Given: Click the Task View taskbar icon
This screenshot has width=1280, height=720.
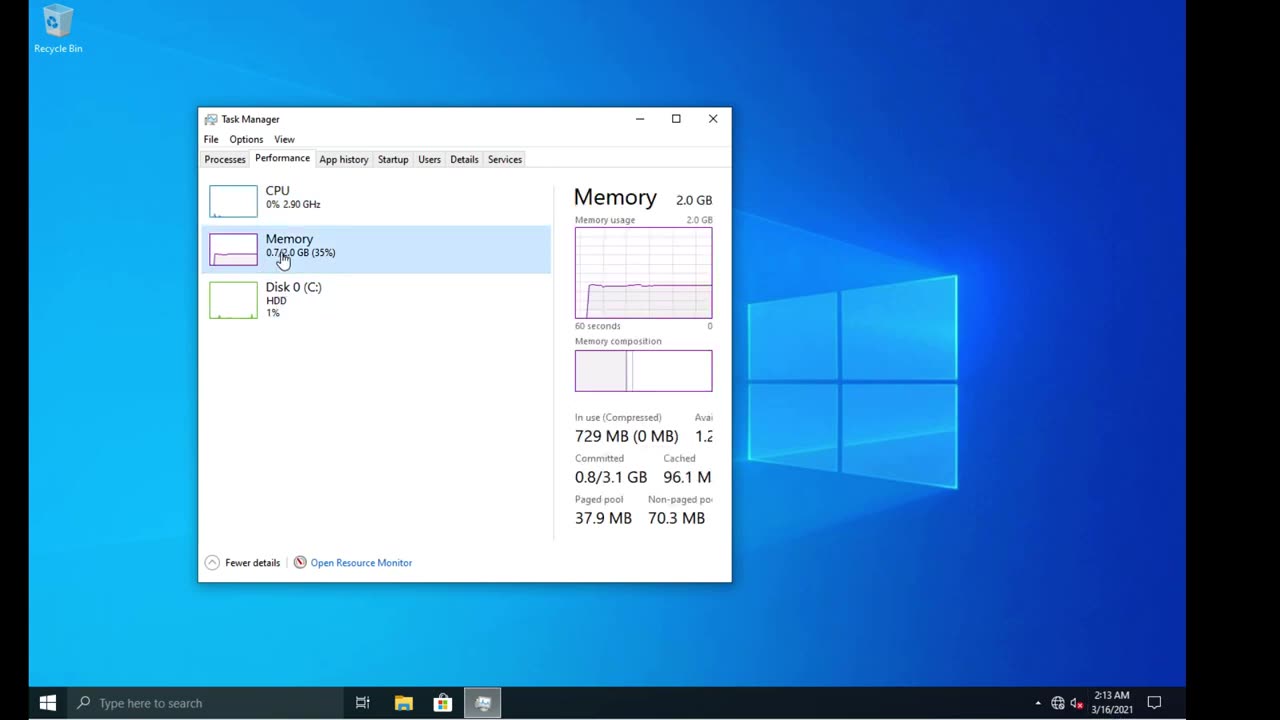Looking at the screenshot, I should [363, 703].
